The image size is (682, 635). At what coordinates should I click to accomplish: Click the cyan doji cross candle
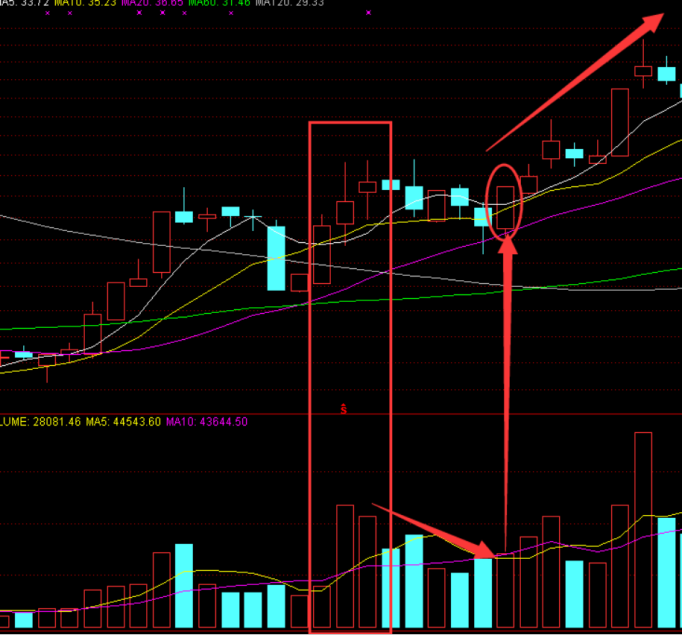[254, 216]
